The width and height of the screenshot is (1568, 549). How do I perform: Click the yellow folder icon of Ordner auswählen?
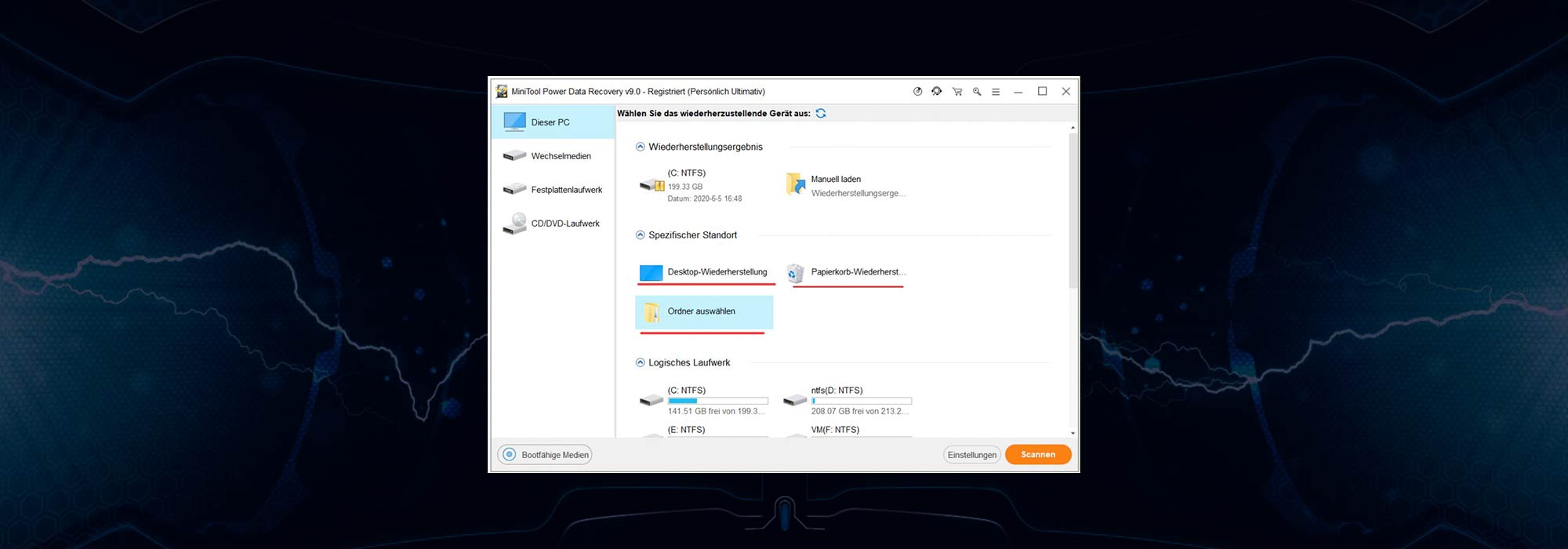pos(652,312)
